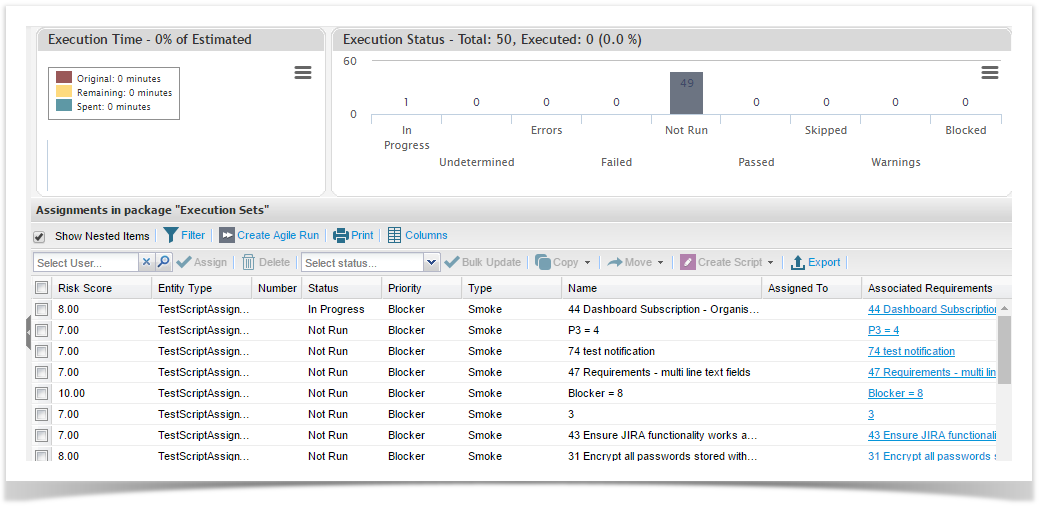This screenshot has height=510, width=1046.
Task: Click the magnifier search user icon
Action: pyautogui.click(x=164, y=262)
